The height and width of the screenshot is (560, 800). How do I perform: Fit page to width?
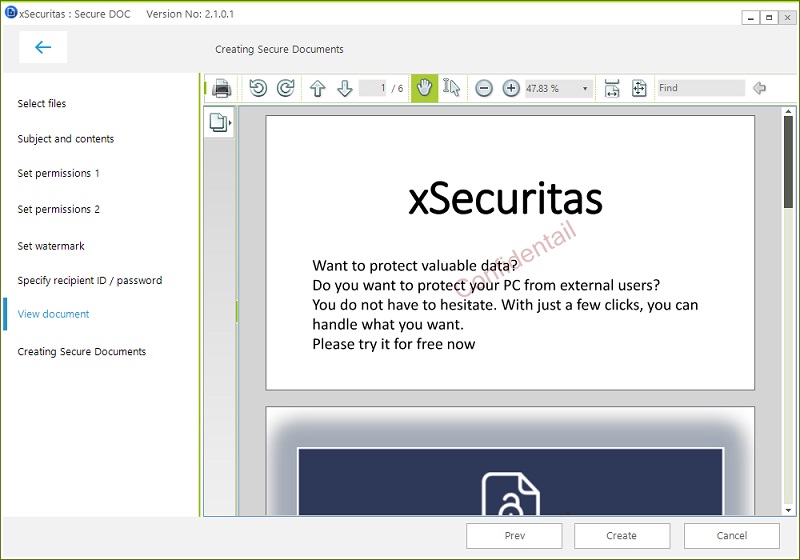pyautogui.click(x=612, y=88)
